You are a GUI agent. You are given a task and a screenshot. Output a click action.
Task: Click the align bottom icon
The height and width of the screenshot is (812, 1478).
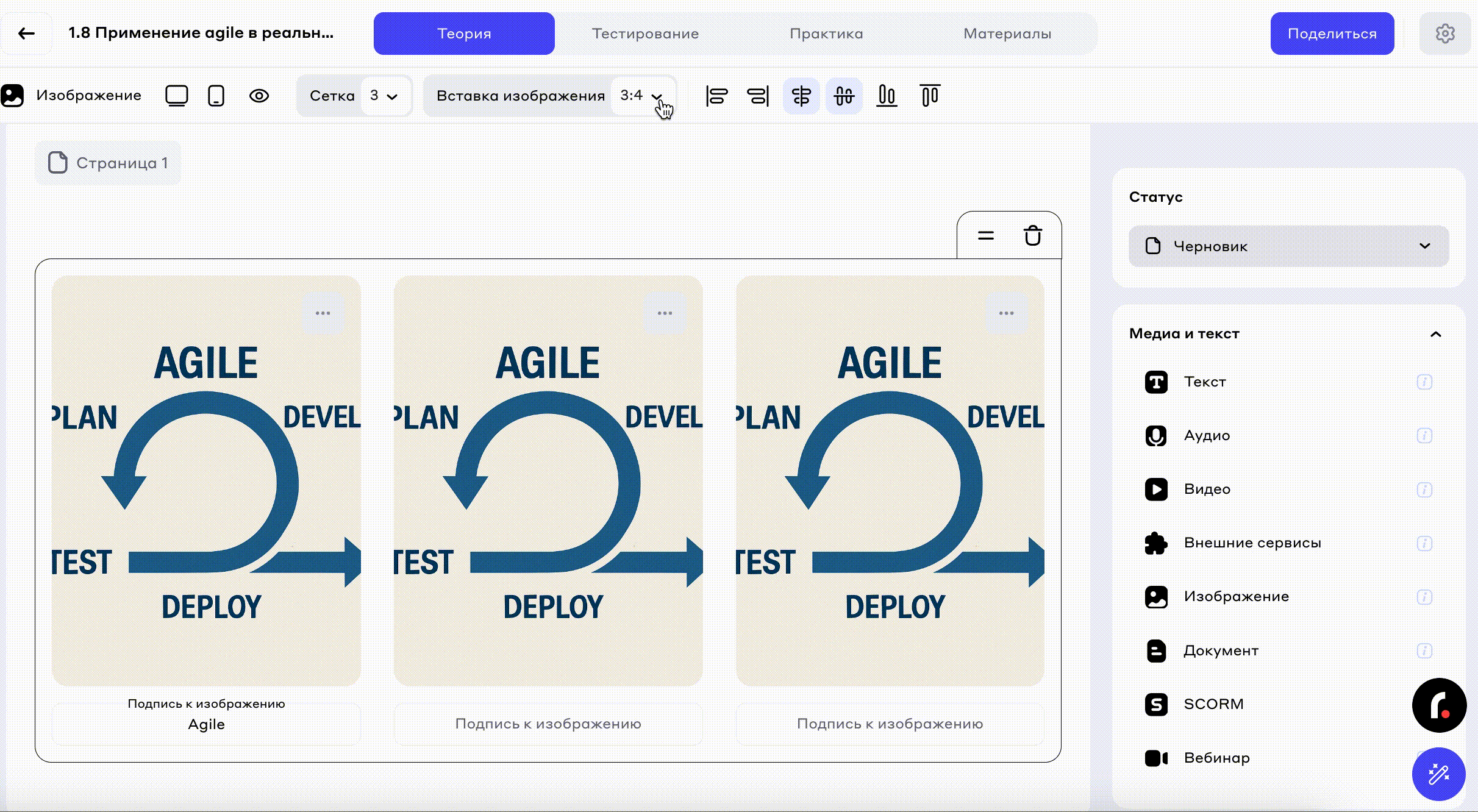[887, 96]
